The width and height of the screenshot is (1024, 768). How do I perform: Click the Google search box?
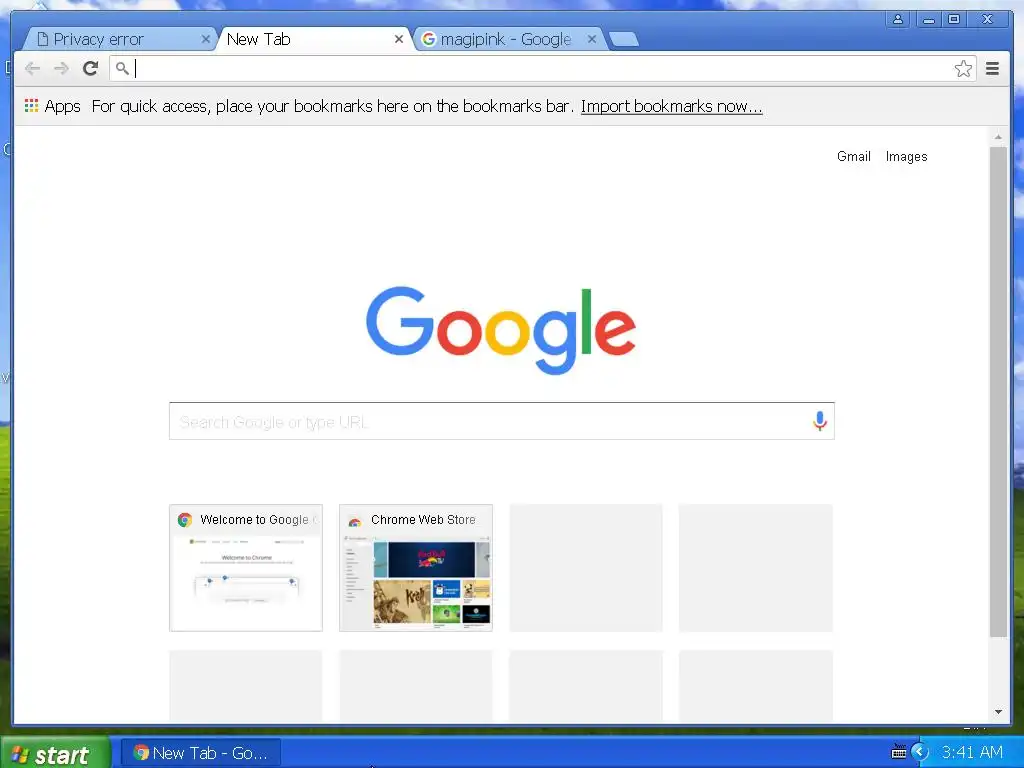(502, 421)
